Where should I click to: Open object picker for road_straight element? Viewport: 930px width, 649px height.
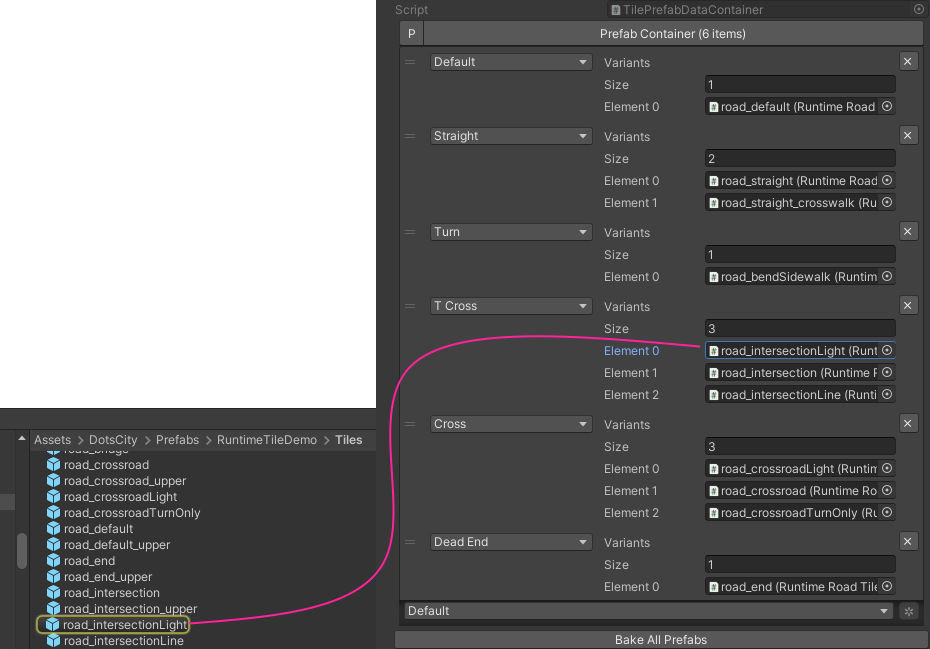(x=887, y=180)
